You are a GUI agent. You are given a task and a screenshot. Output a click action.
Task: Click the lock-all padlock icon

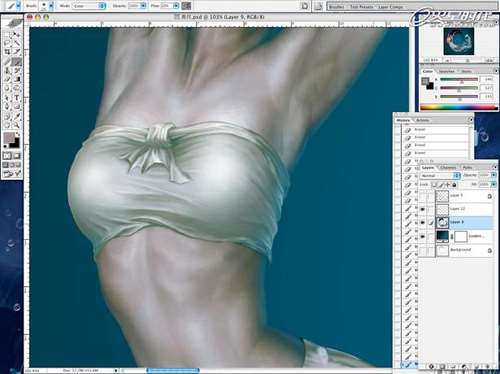coord(454,185)
